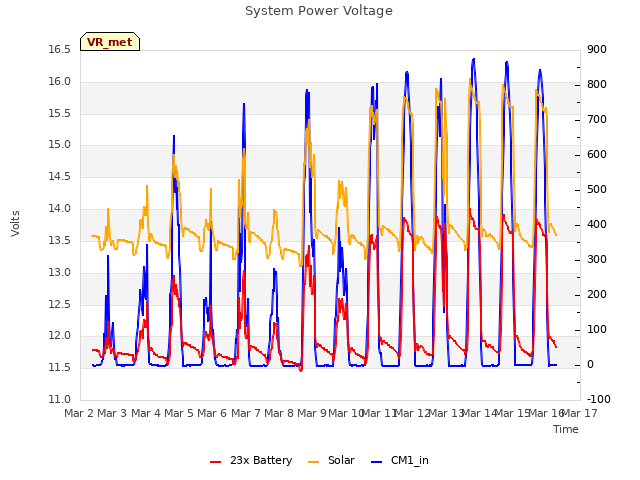Click the VR_met annotation label
The width and height of the screenshot is (640, 480).
click(x=110, y=42)
